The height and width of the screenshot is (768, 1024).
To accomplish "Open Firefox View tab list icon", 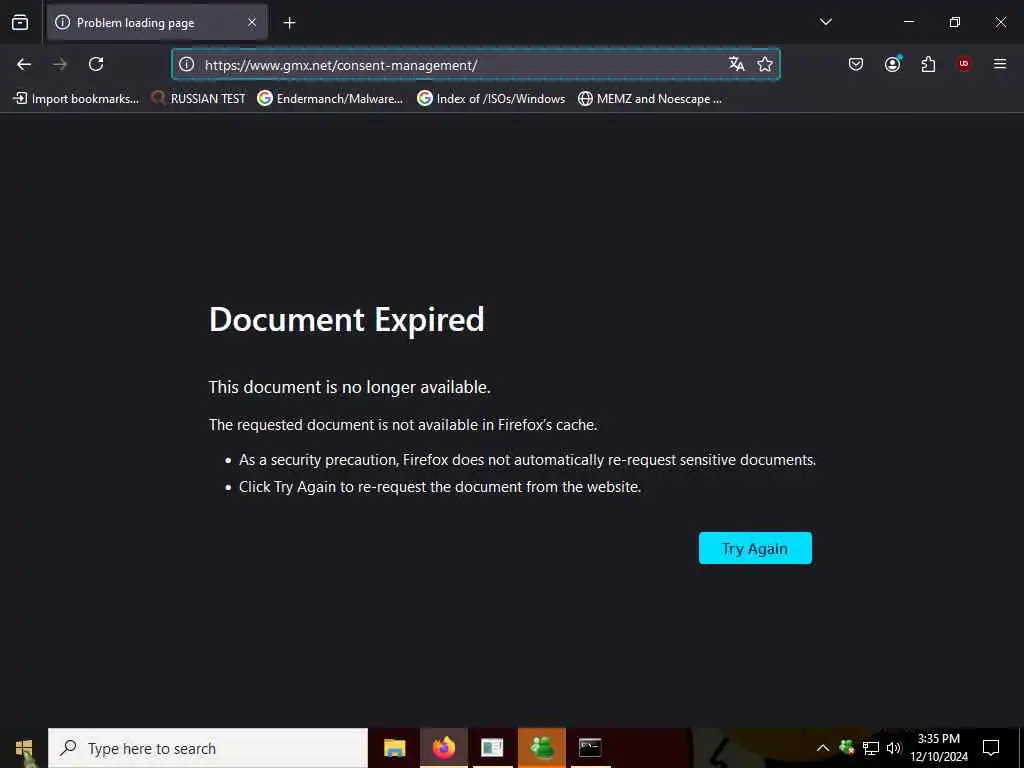I will pyautogui.click(x=20, y=22).
